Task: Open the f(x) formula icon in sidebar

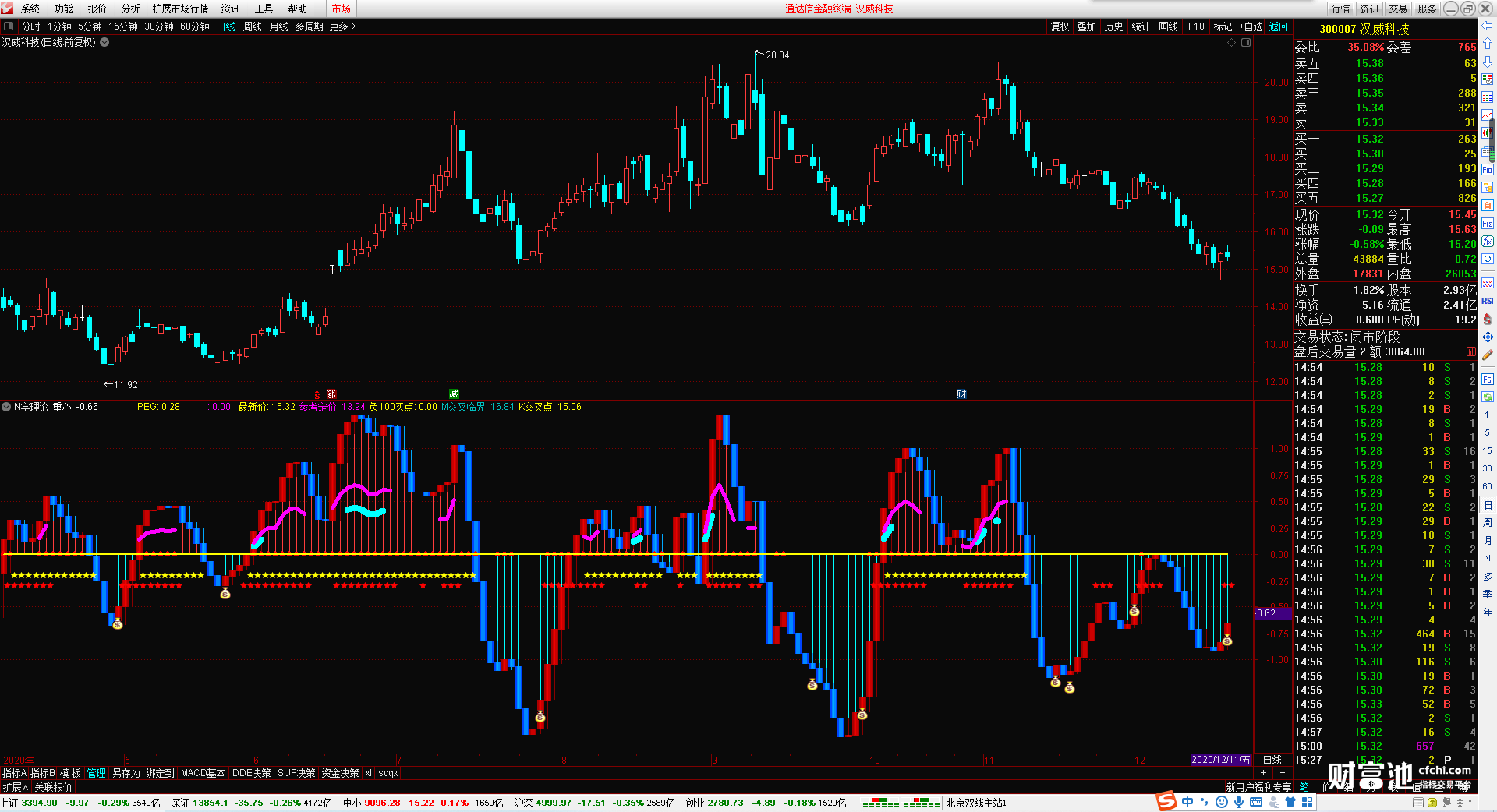Action: coord(1488,242)
